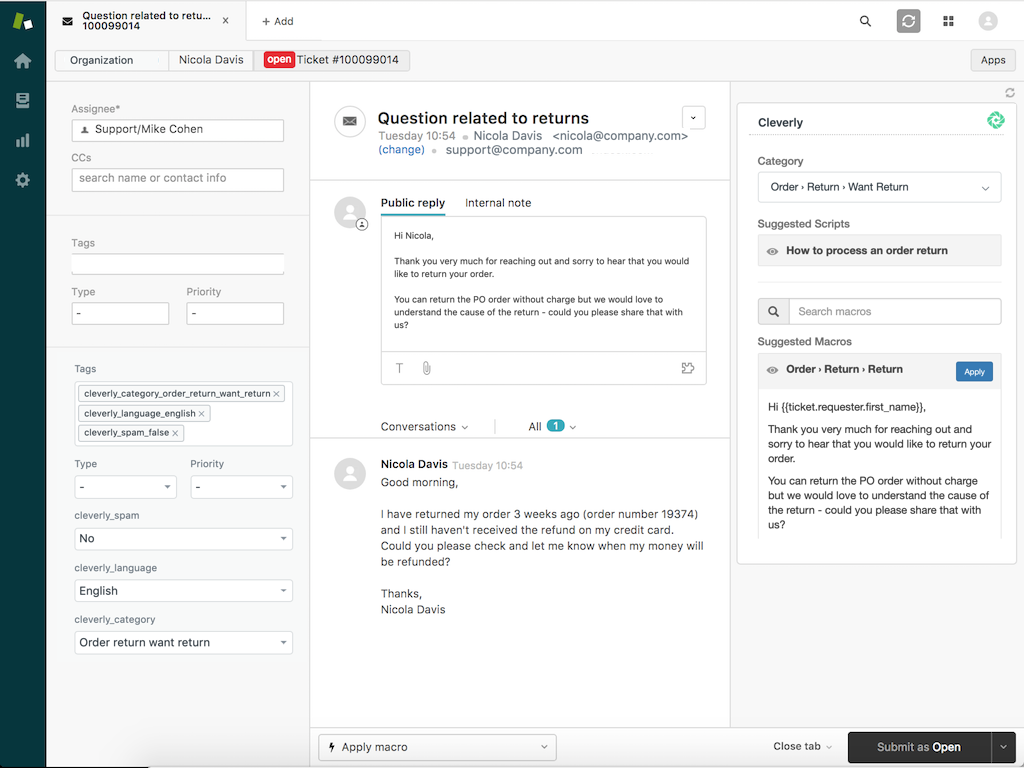Toggle preview eye for Order Return macro
This screenshot has width=1024, height=768.
click(772, 370)
